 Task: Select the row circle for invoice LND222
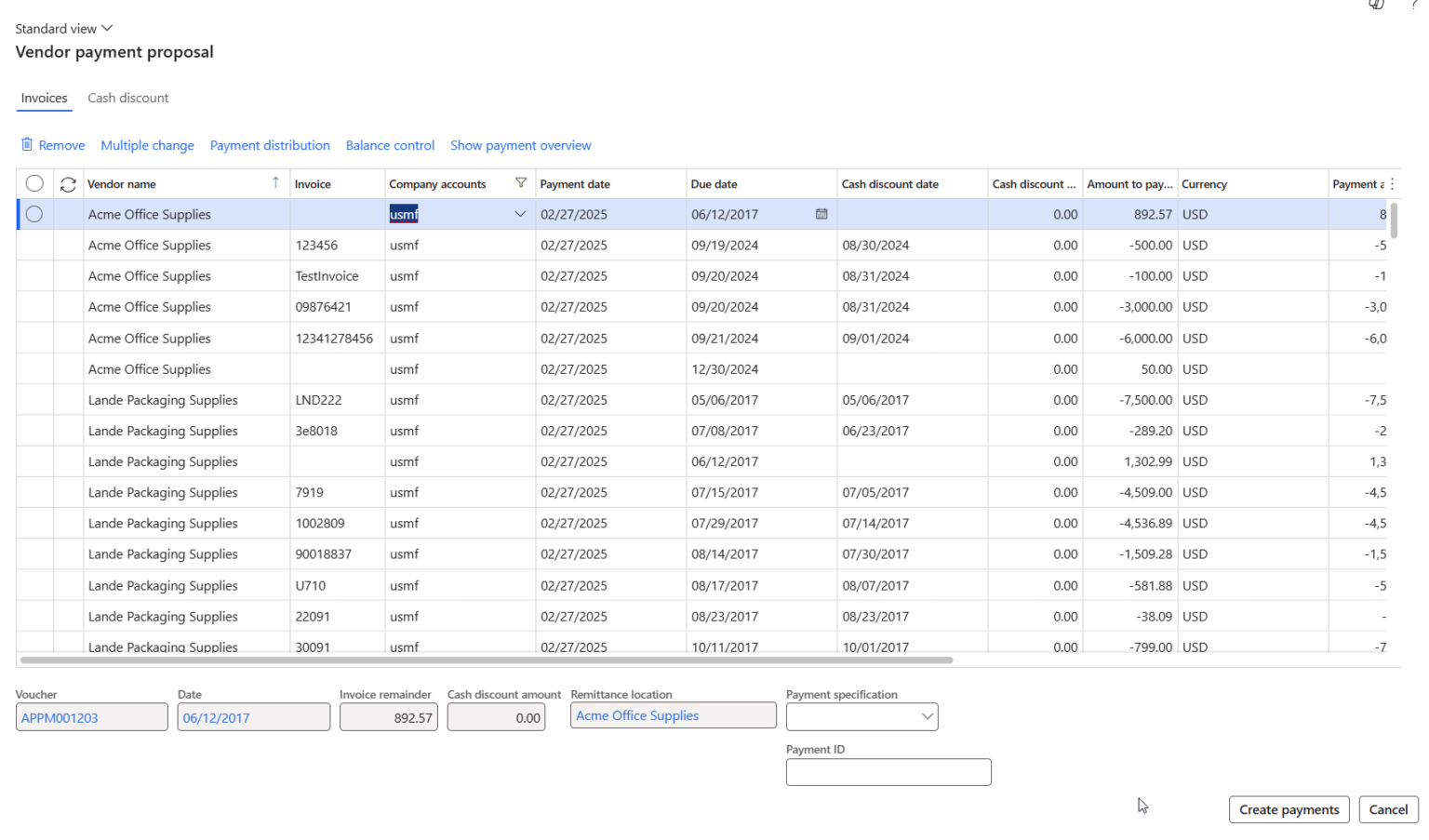[34, 400]
